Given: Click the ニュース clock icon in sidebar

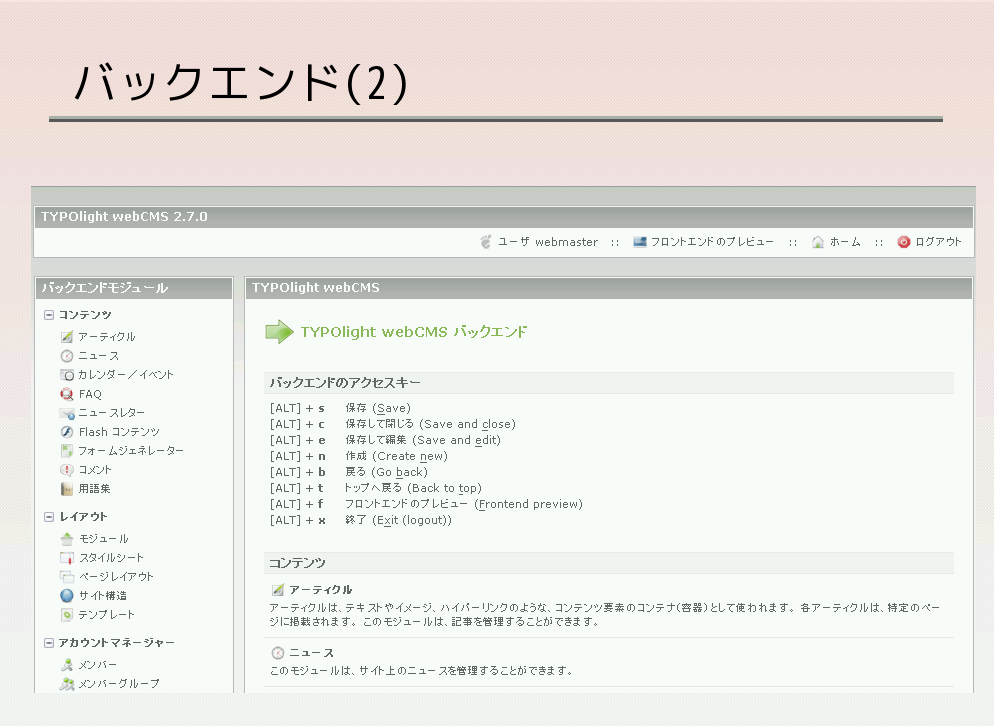Looking at the screenshot, I should [x=67, y=356].
